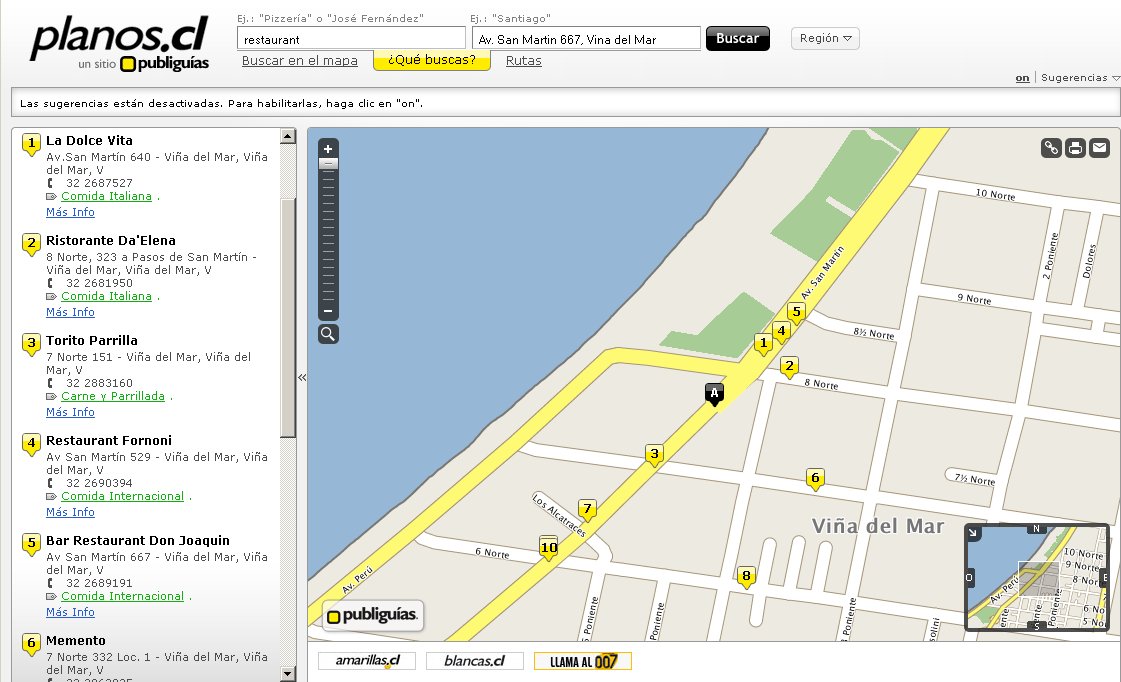Viewport: 1121px width, 682px height.
Task: Visit the blancas.cl banner link
Action: pos(475,661)
